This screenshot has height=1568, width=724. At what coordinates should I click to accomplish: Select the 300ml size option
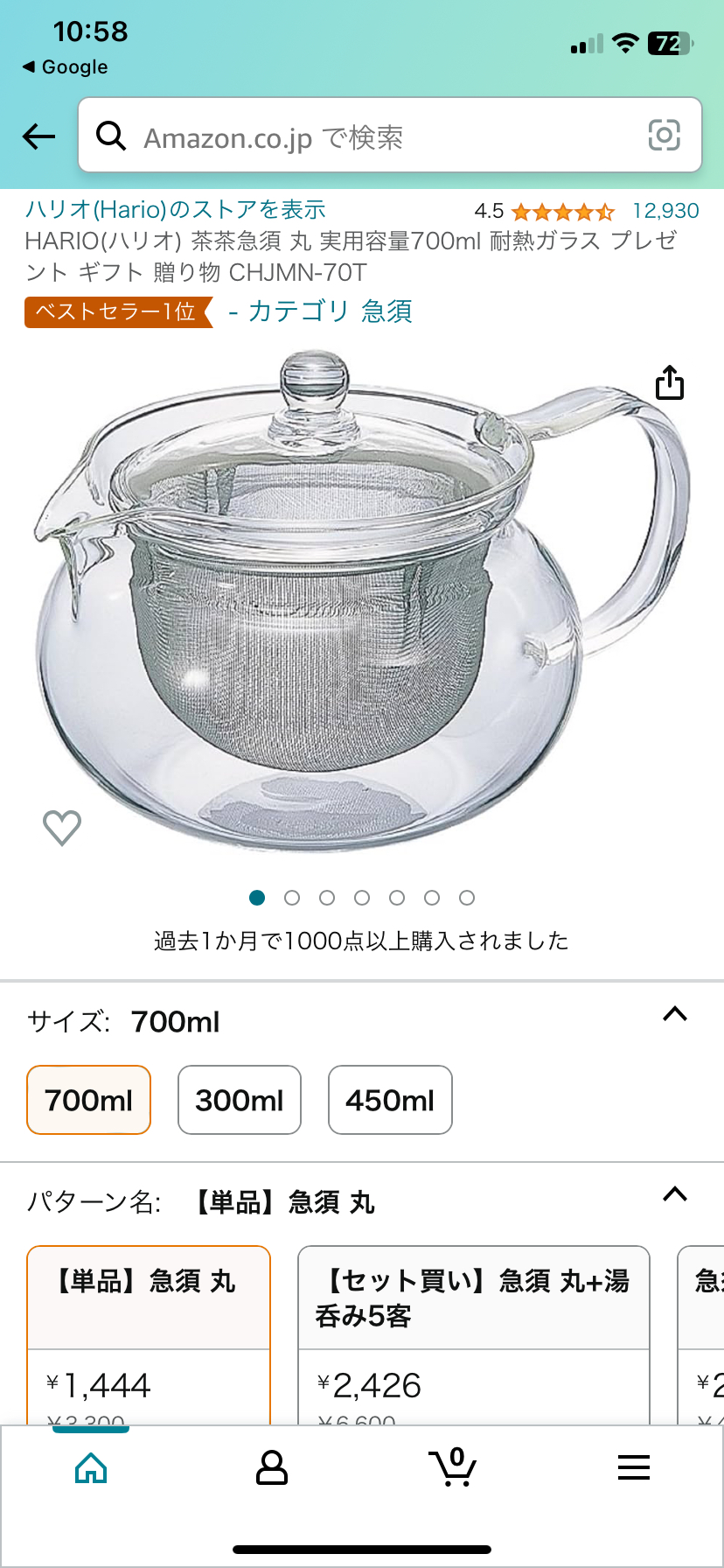point(240,1100)
